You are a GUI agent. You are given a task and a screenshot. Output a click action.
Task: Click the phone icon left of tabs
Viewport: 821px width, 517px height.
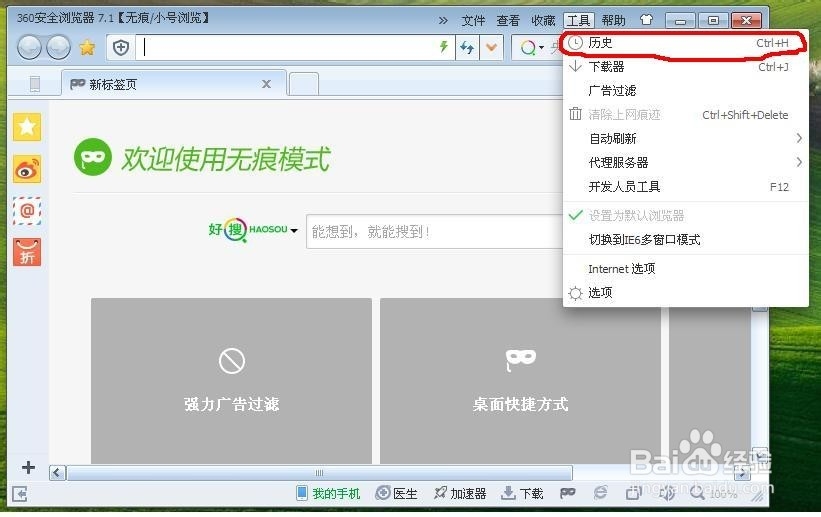click(35, 84)
